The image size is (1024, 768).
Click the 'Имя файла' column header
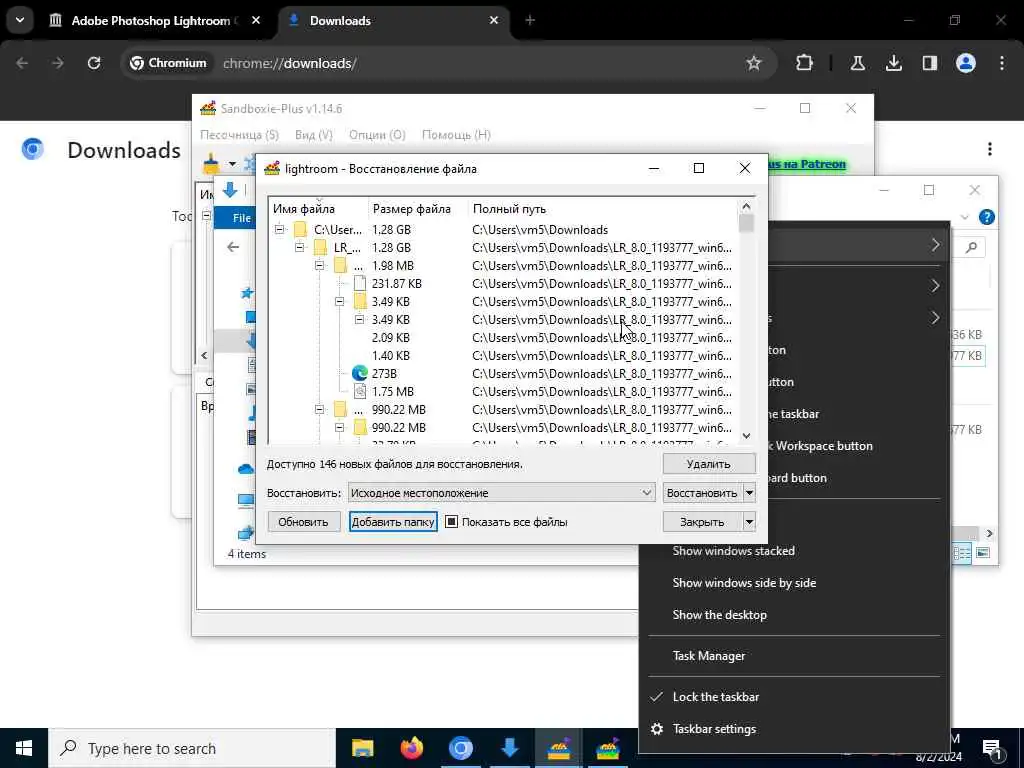(304, 209)
